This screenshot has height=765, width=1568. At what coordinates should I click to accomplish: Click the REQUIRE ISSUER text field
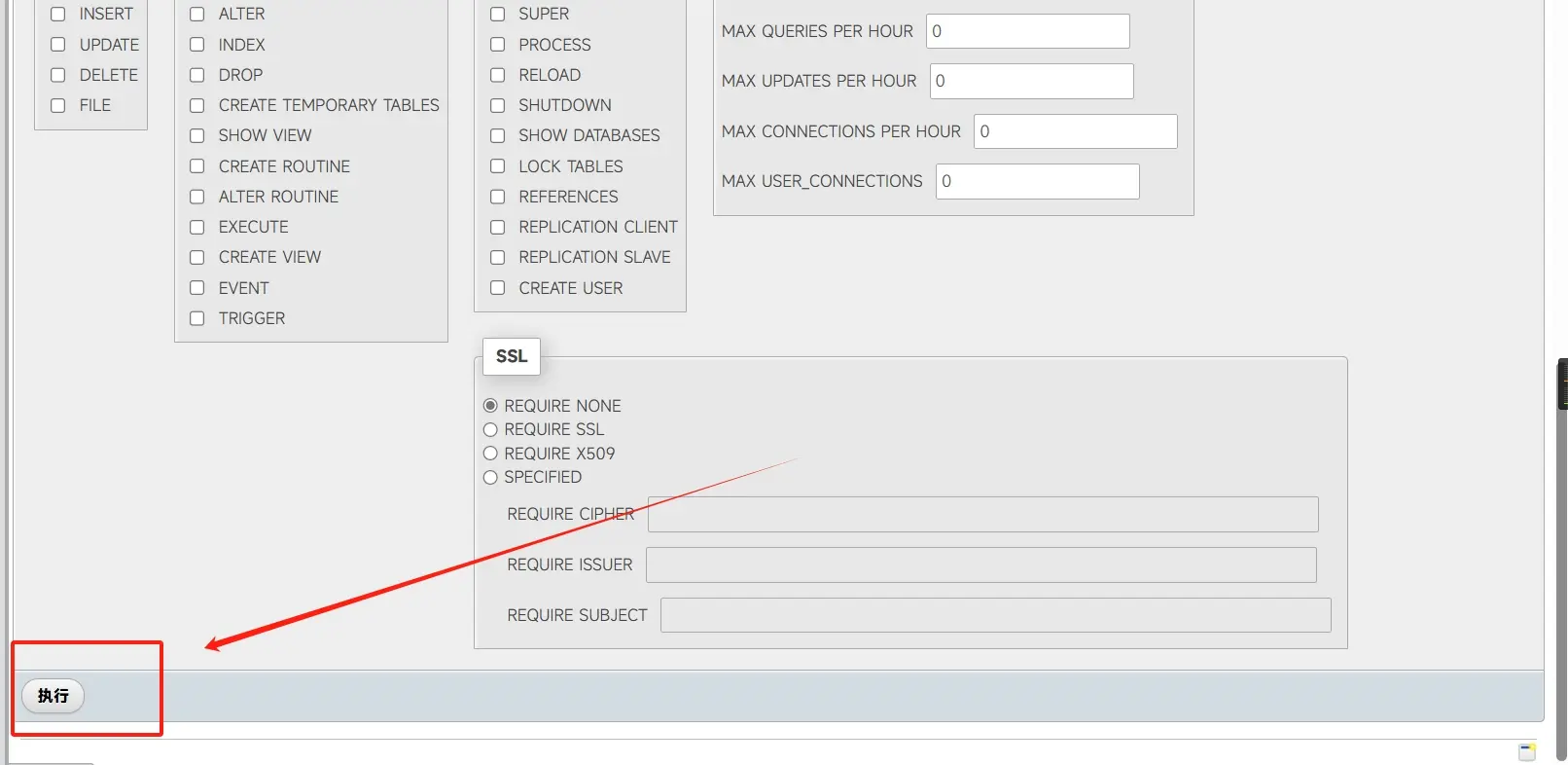981,565
